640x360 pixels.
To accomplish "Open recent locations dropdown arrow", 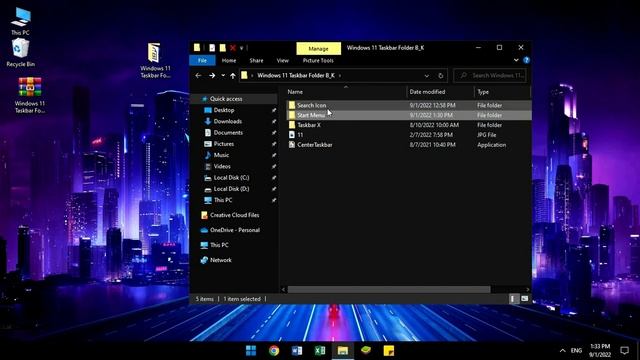I will point(223,76).
